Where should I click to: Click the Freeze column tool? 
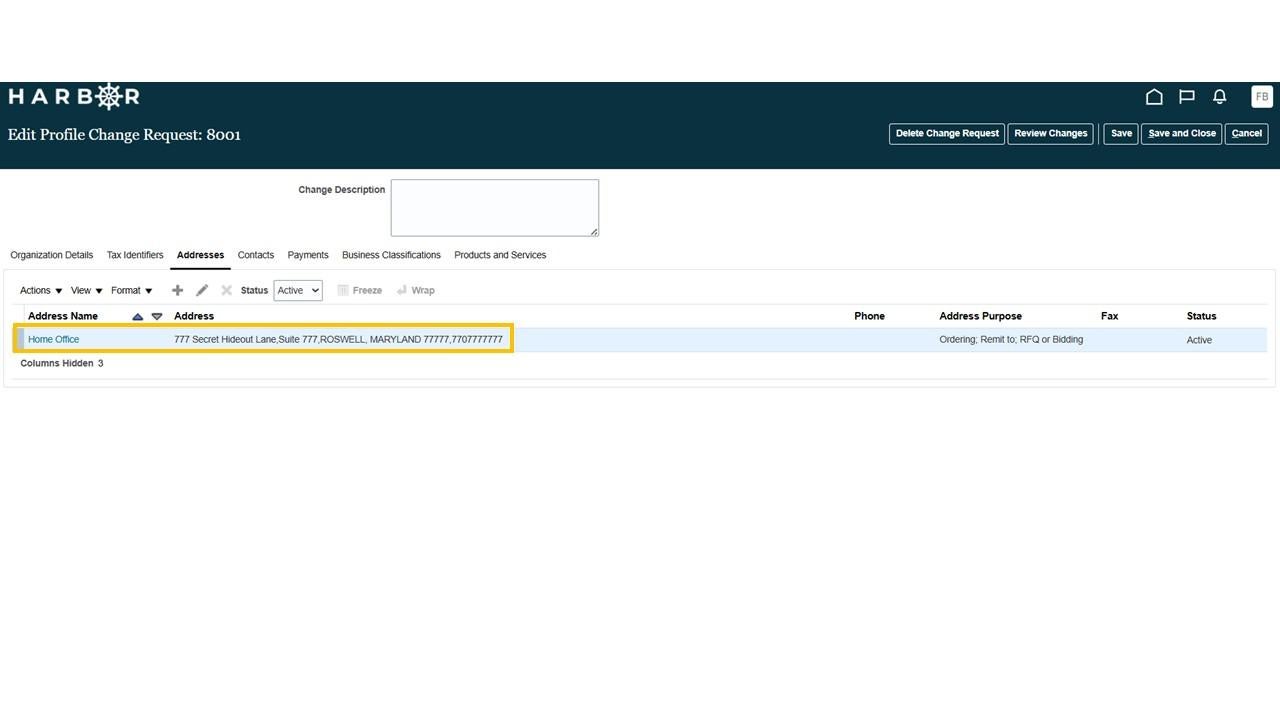click(x=360, y=290)
